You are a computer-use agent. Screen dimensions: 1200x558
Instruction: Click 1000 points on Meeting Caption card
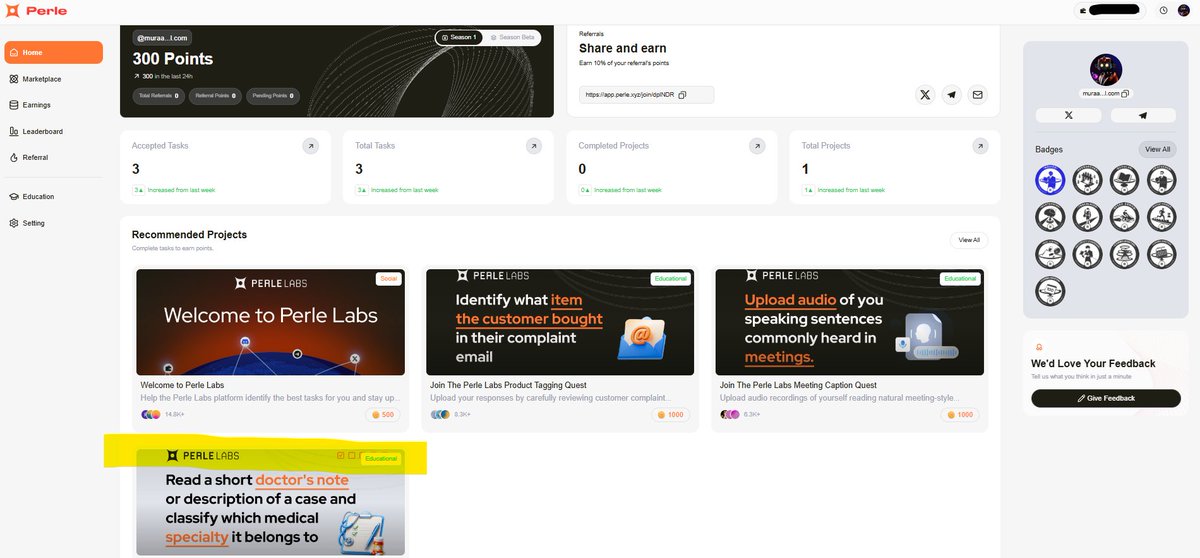pyautogui.click(x=961, y=414)
